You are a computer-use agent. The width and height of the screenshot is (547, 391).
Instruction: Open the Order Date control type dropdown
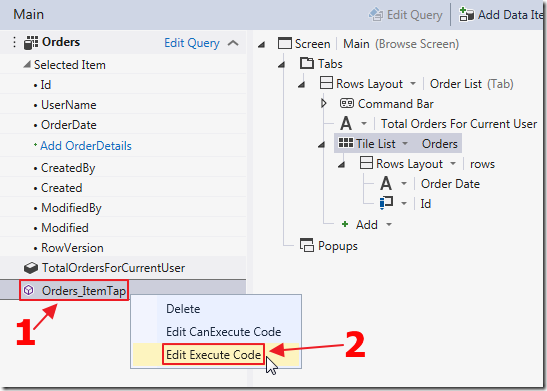[x=404, y=183]
